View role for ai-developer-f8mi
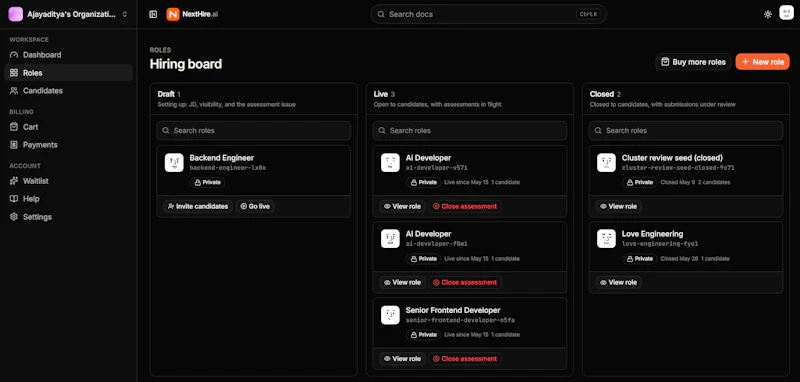 [402, 283]
